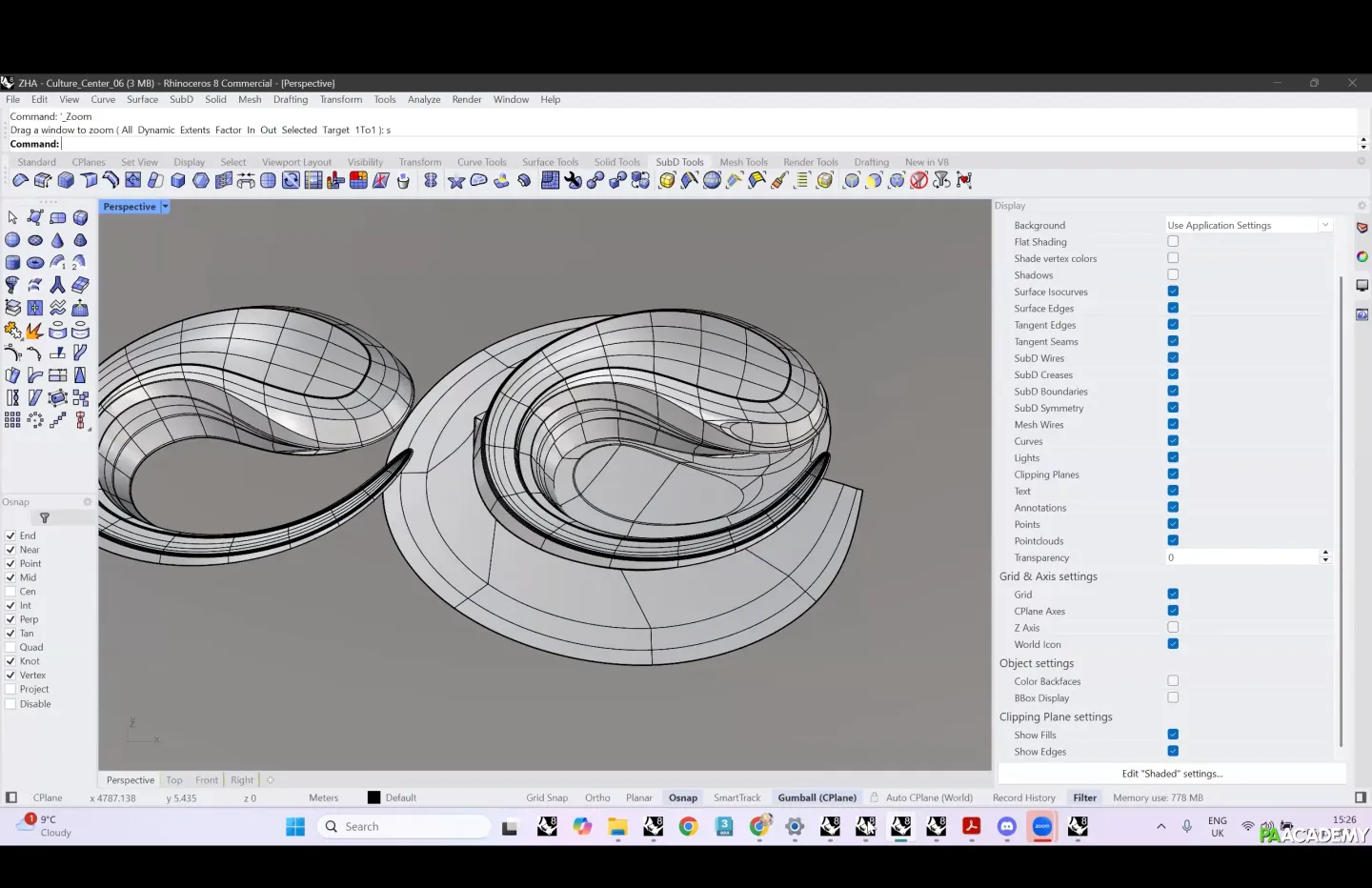Select the SubD Sphere tool in sidebar
The height and width of the screenshot is (888, 1372).
[x=12, y=240]
